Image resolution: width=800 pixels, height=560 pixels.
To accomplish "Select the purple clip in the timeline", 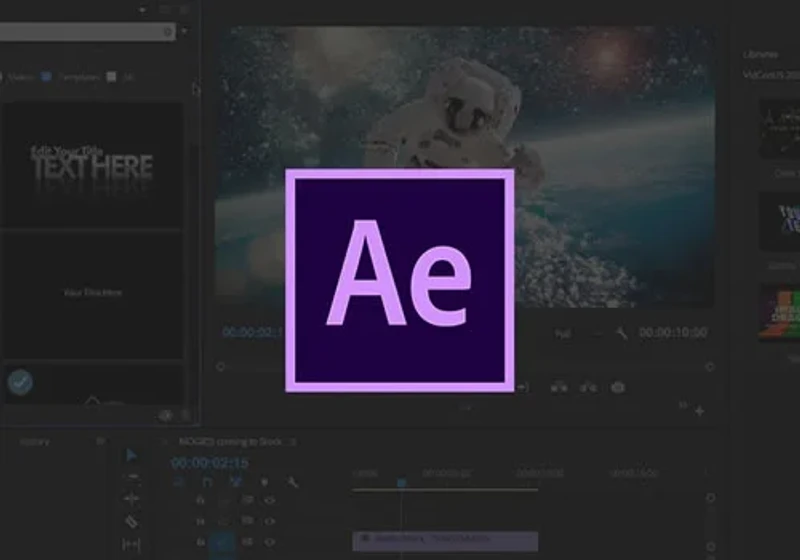I will tap(445, 541).
